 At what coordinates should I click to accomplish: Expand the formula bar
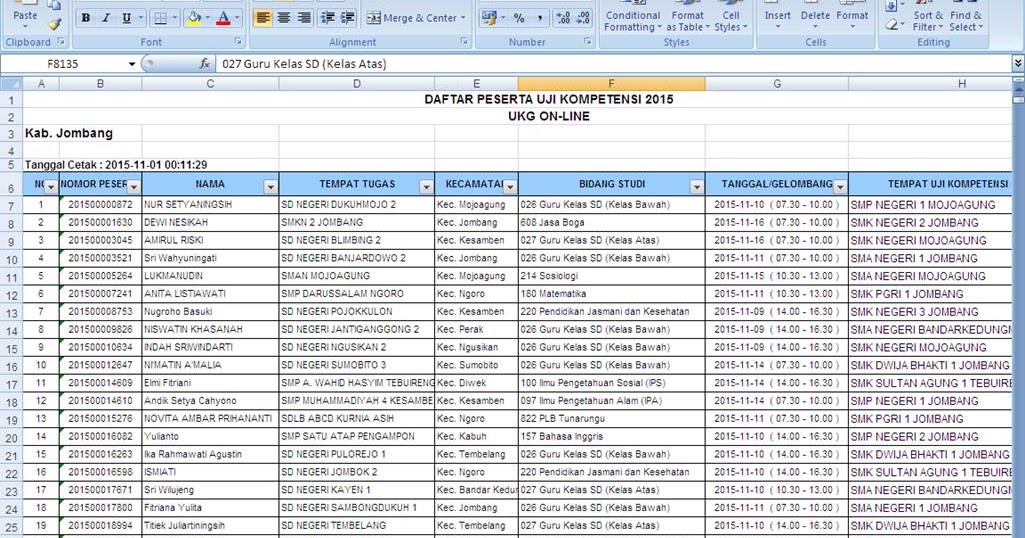click(1018, 63)
